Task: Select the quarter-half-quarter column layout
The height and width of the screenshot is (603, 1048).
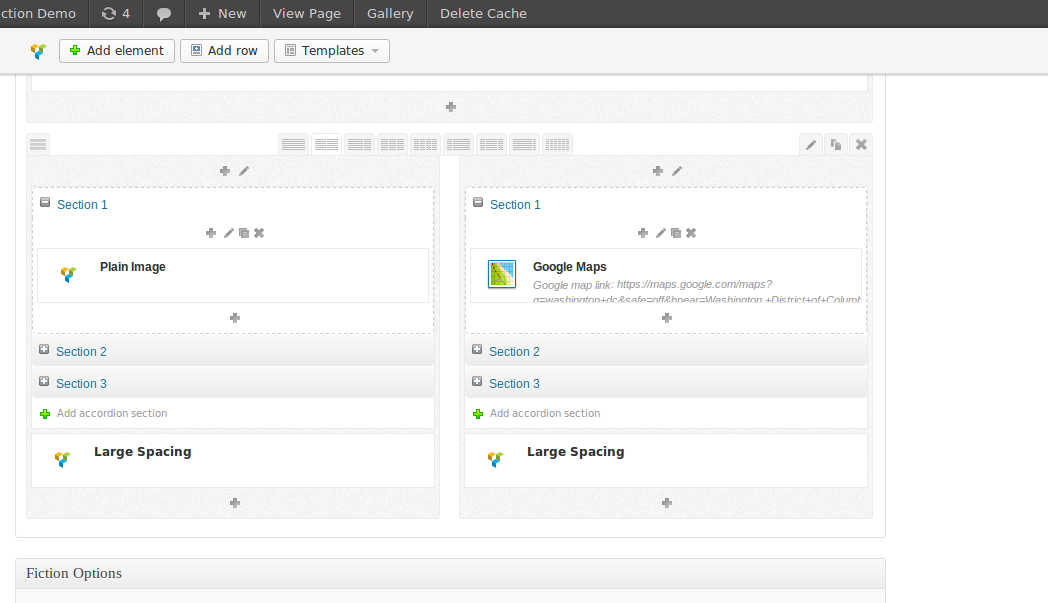Action: click(491, 144)
